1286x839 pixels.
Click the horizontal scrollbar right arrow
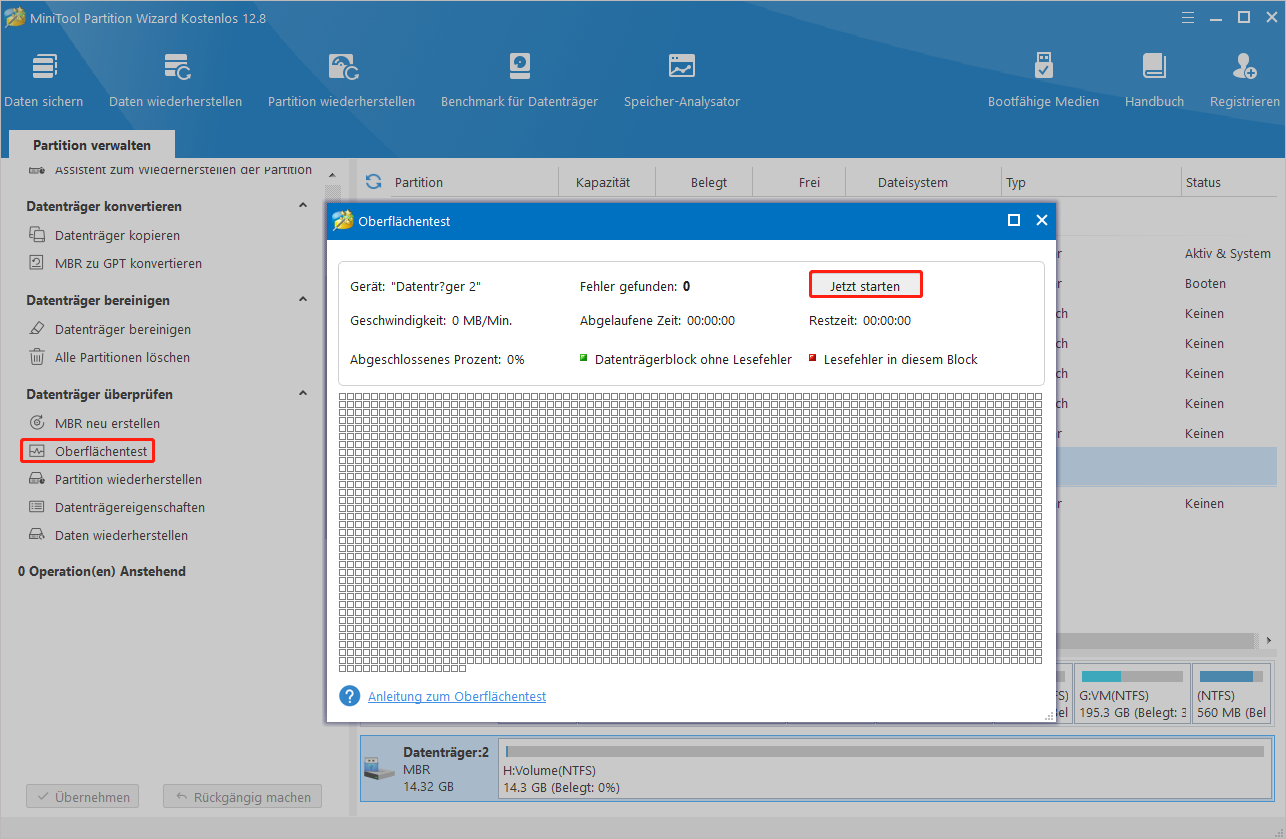1270,640
